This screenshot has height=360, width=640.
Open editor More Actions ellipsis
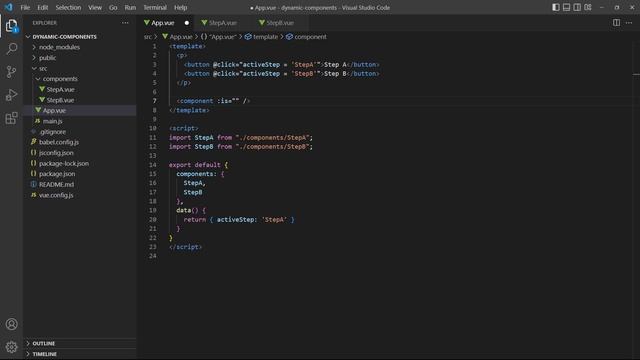tap(629, 23)
